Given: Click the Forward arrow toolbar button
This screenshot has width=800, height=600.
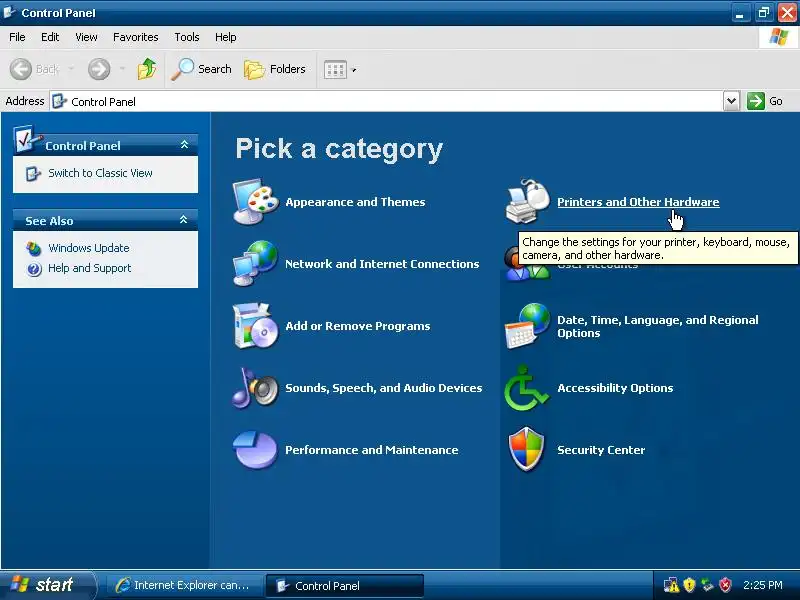Looking at the screenshot, I should click(99, 69).
